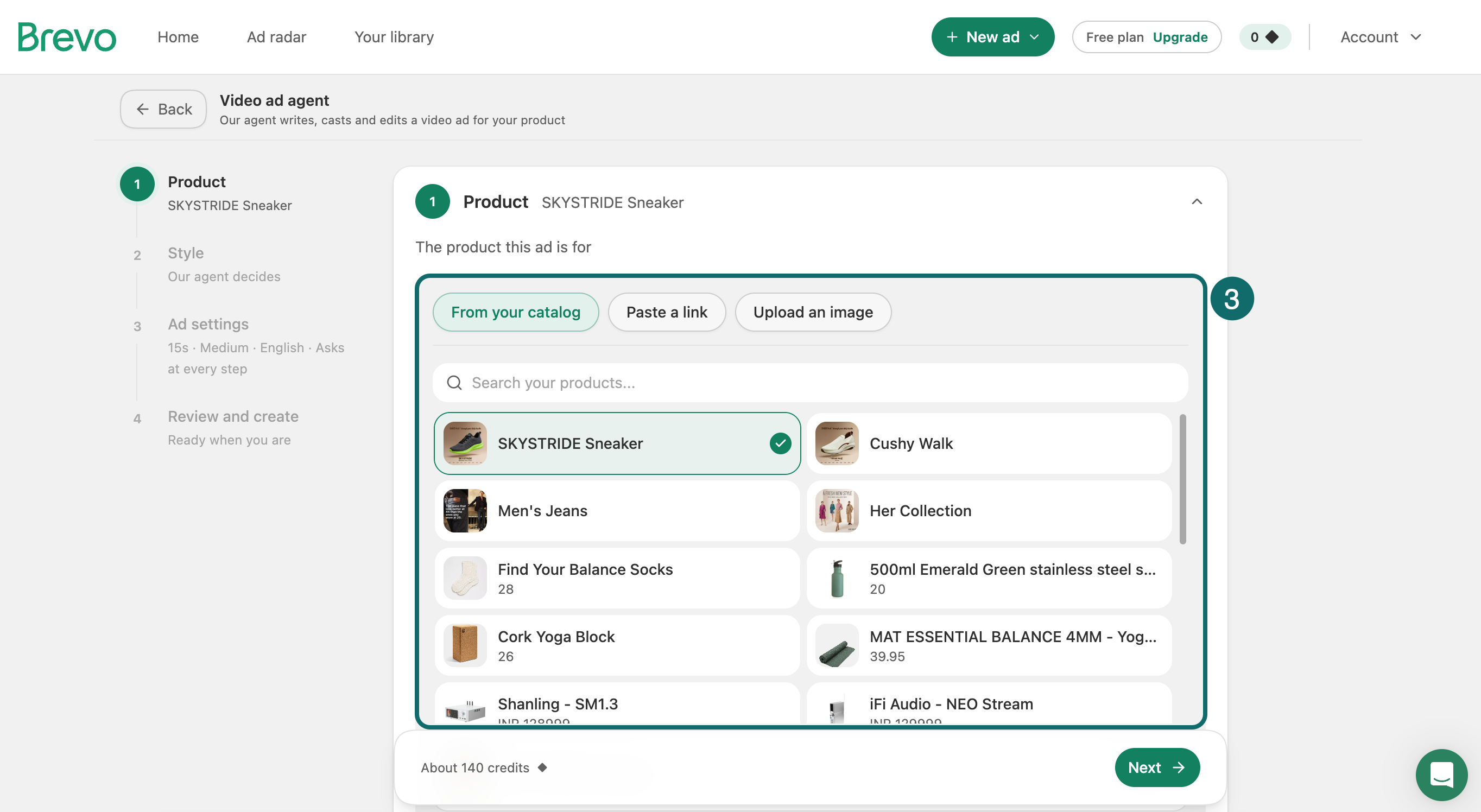Click the search magnifier icon
This screenshot has width=1481, height=812.
[454, 383]
